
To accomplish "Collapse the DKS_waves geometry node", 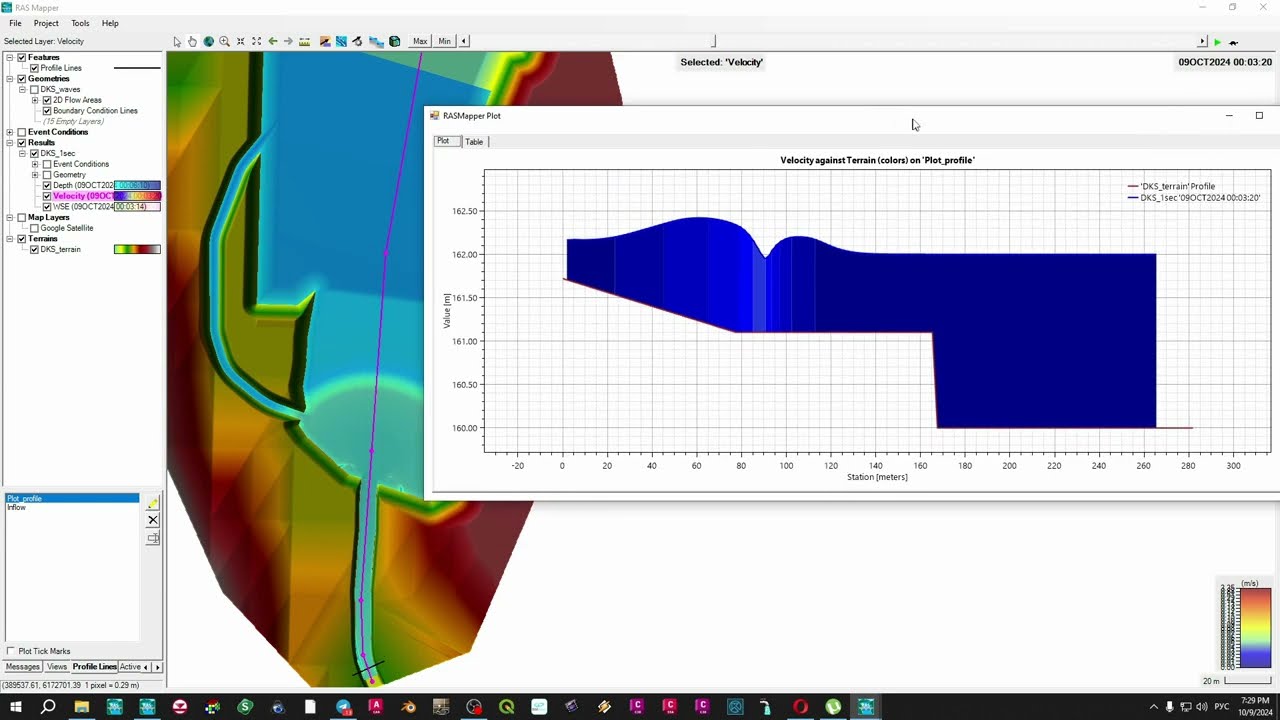I will (x=22, y=90).
